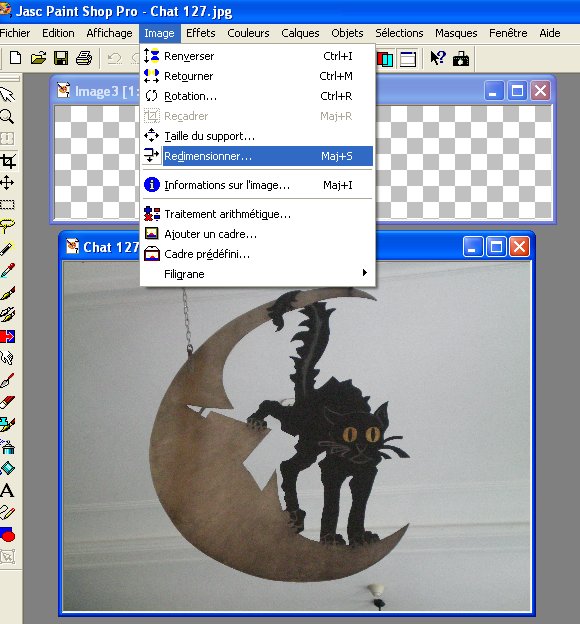Click the greyed Recadrer entry
The height and width of the screenshot is (624, 580).
pos(258,116)
